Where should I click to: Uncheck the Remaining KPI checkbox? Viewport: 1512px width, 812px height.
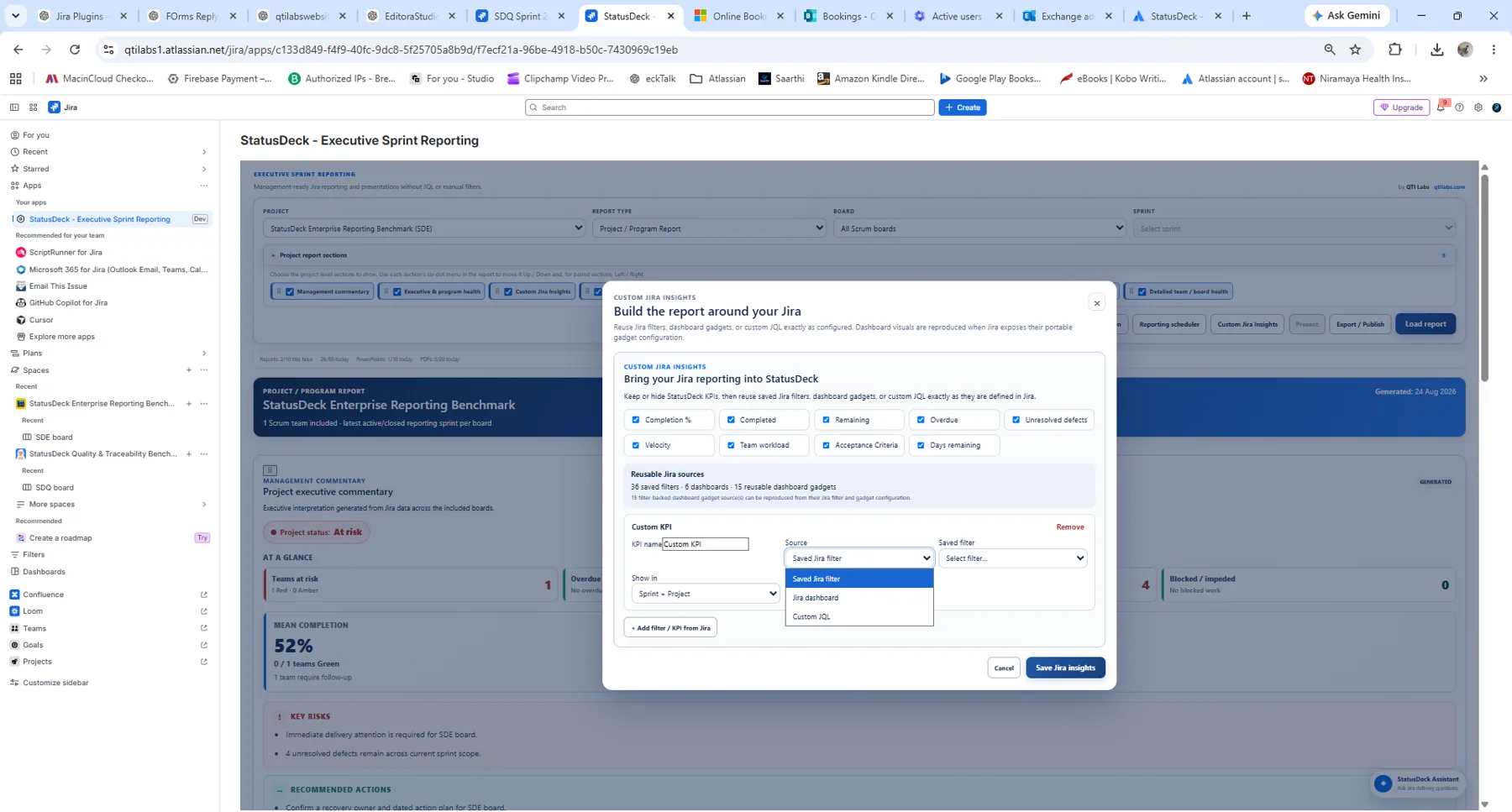[826, 420]
